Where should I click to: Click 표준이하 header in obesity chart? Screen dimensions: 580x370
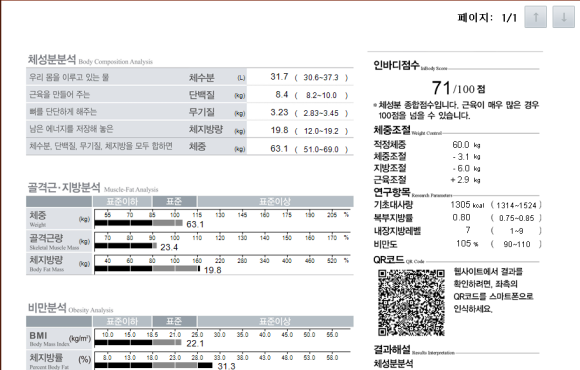(x=122, y=321)
